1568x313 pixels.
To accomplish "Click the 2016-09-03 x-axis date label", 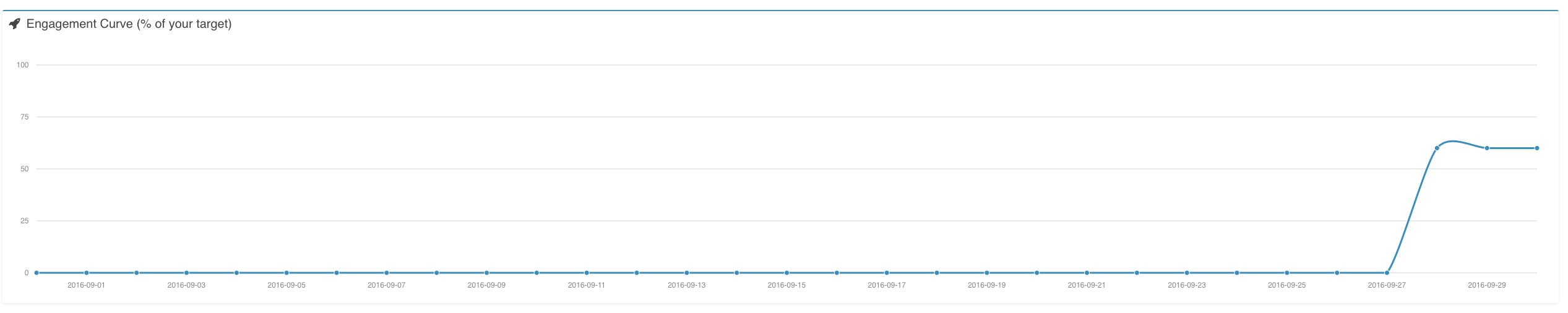I will [186, 285].
